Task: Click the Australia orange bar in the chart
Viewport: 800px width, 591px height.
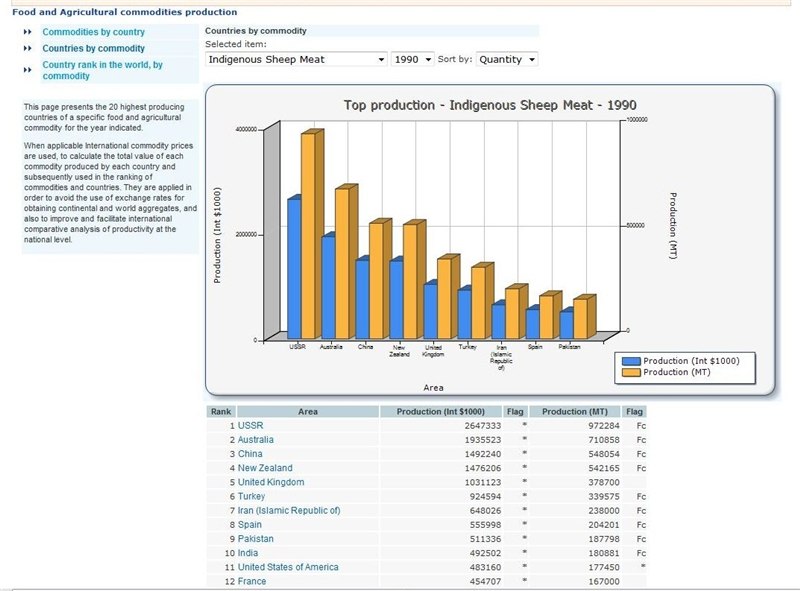Action: pos(342,263)
